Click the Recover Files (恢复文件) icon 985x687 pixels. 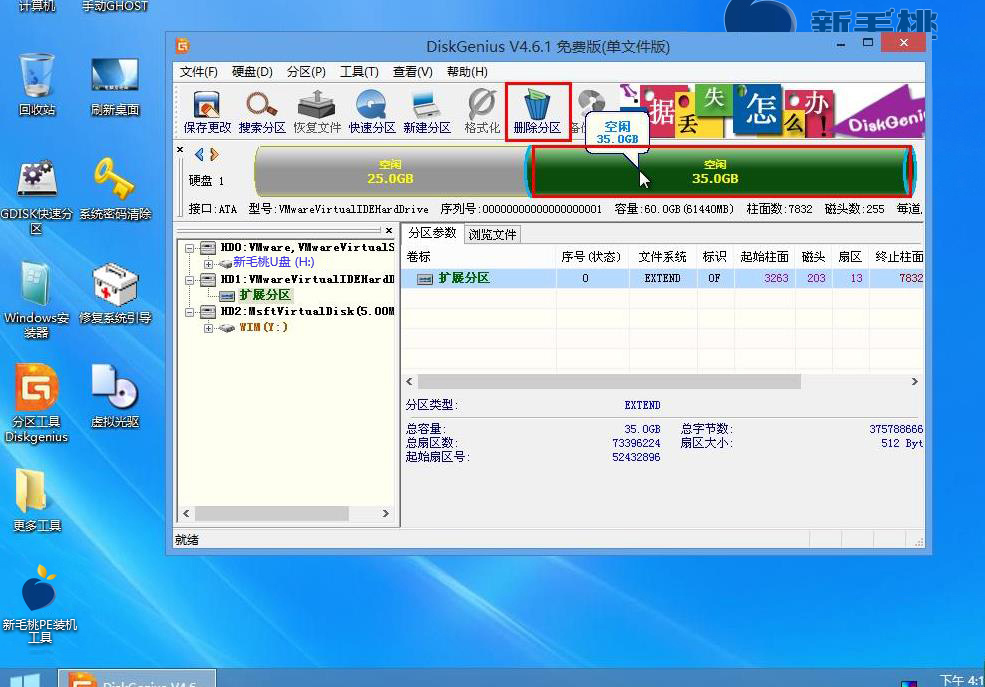317,112
